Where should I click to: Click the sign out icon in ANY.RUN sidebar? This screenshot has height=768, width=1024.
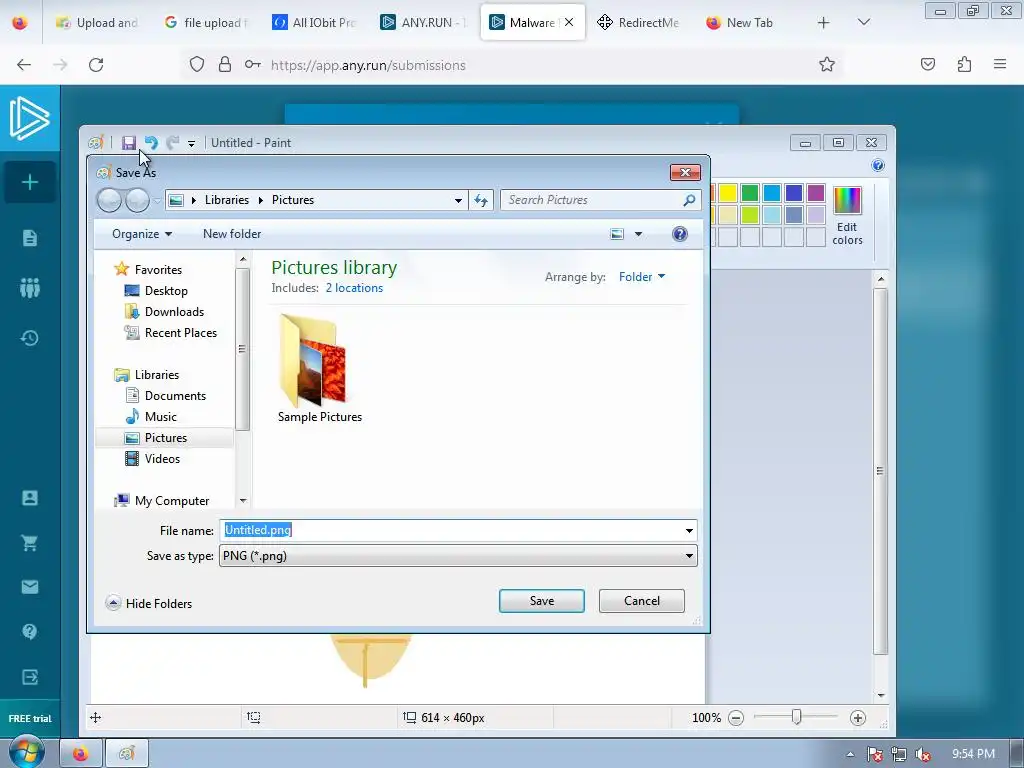click(29, 677)
